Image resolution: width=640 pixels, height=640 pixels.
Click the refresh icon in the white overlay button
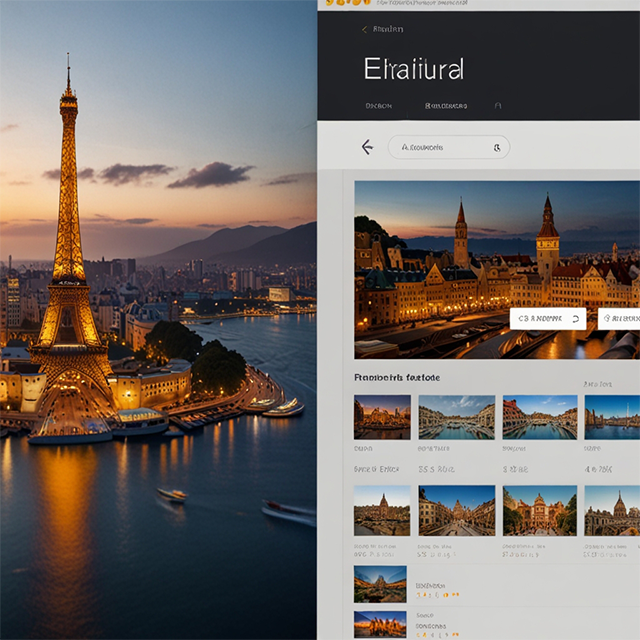click(576, 319)
